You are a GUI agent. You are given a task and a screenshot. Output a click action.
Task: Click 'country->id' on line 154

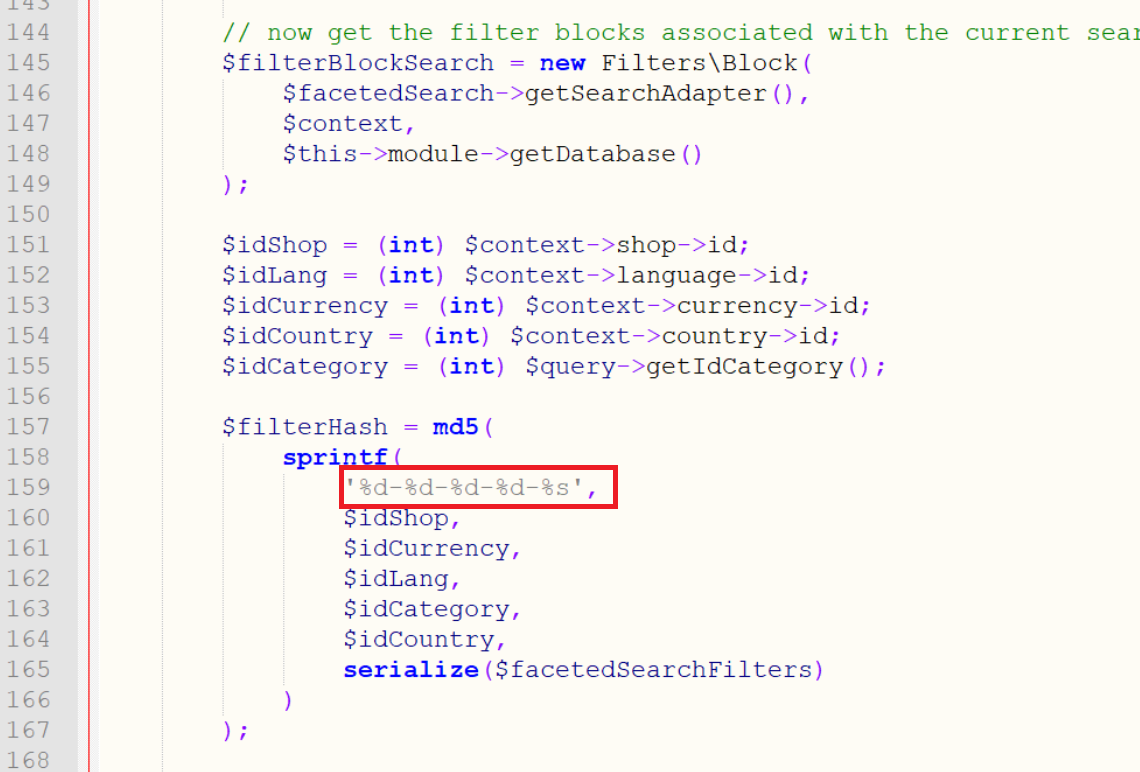pyautogui.click(x=744, y=336)
